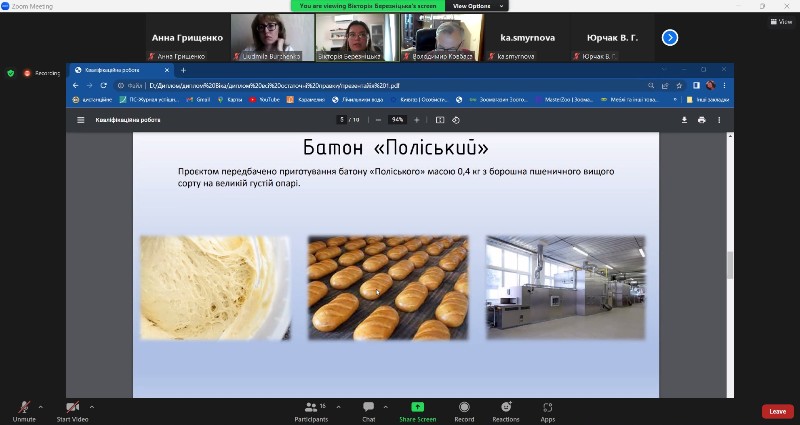
Task: Click the red Leave button
Action: point(778,411)
